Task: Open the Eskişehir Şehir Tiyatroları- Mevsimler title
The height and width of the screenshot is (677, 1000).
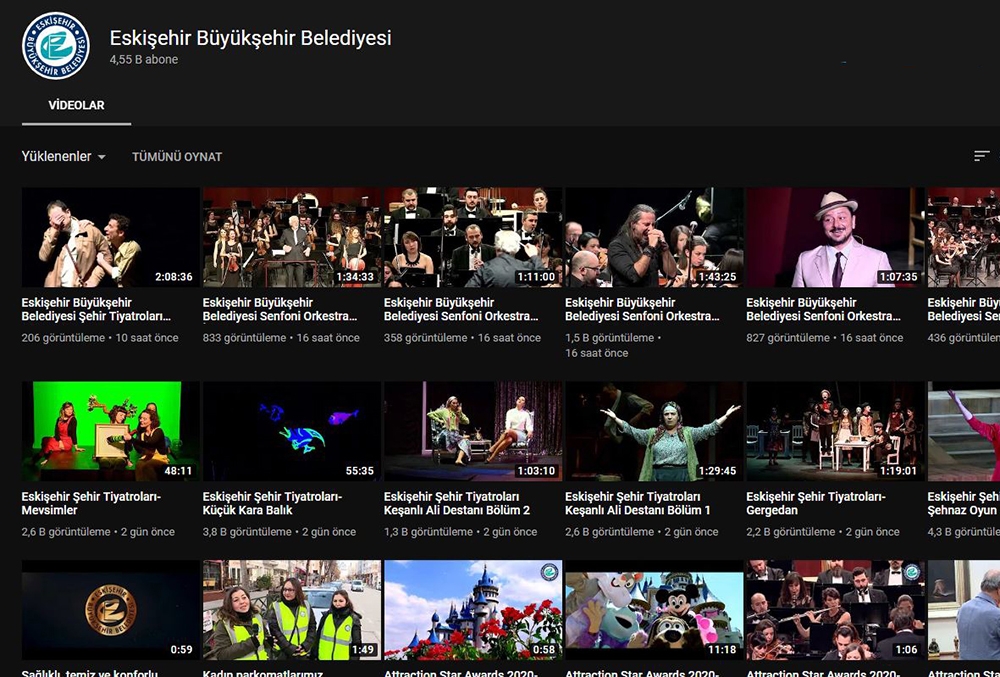Action: [91, 503]
